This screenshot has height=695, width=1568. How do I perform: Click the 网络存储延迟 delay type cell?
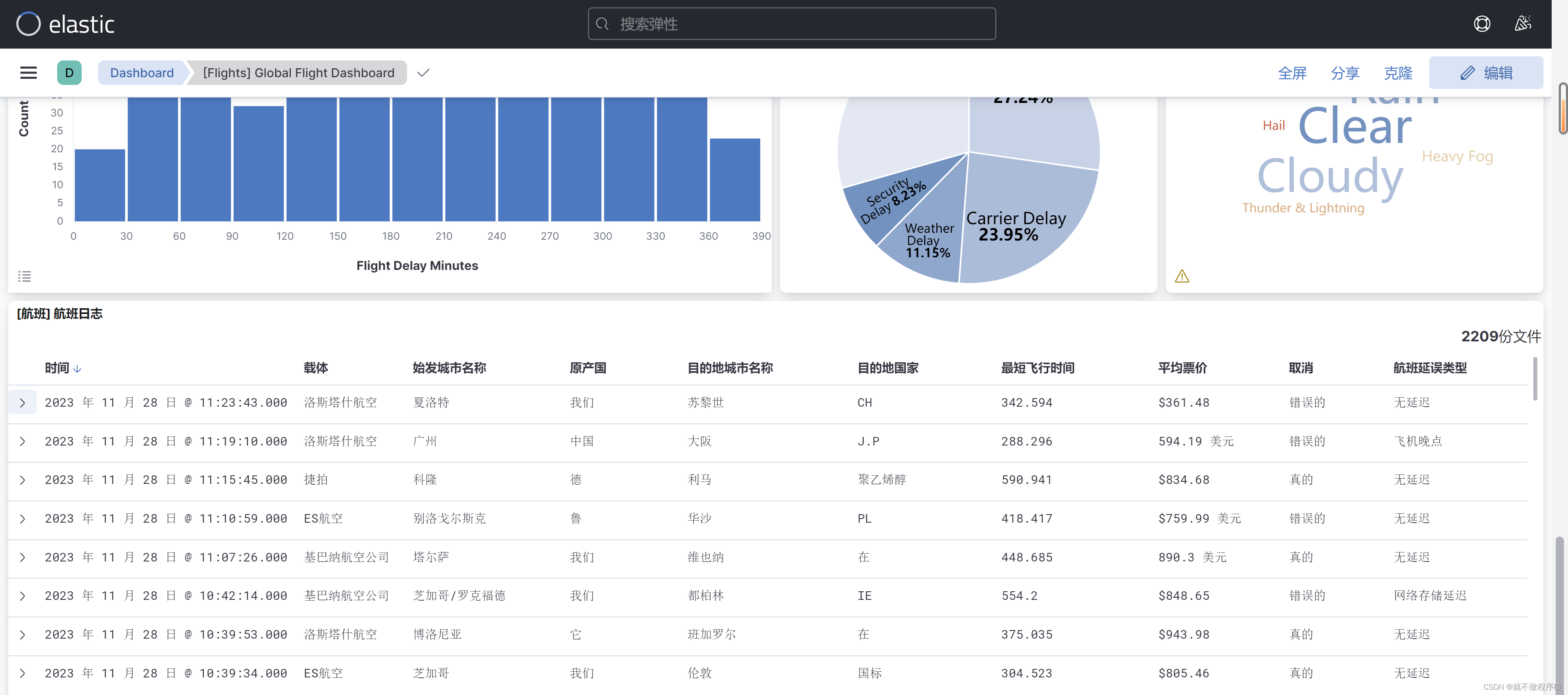pyautogui.click(x=1430, y=597)
